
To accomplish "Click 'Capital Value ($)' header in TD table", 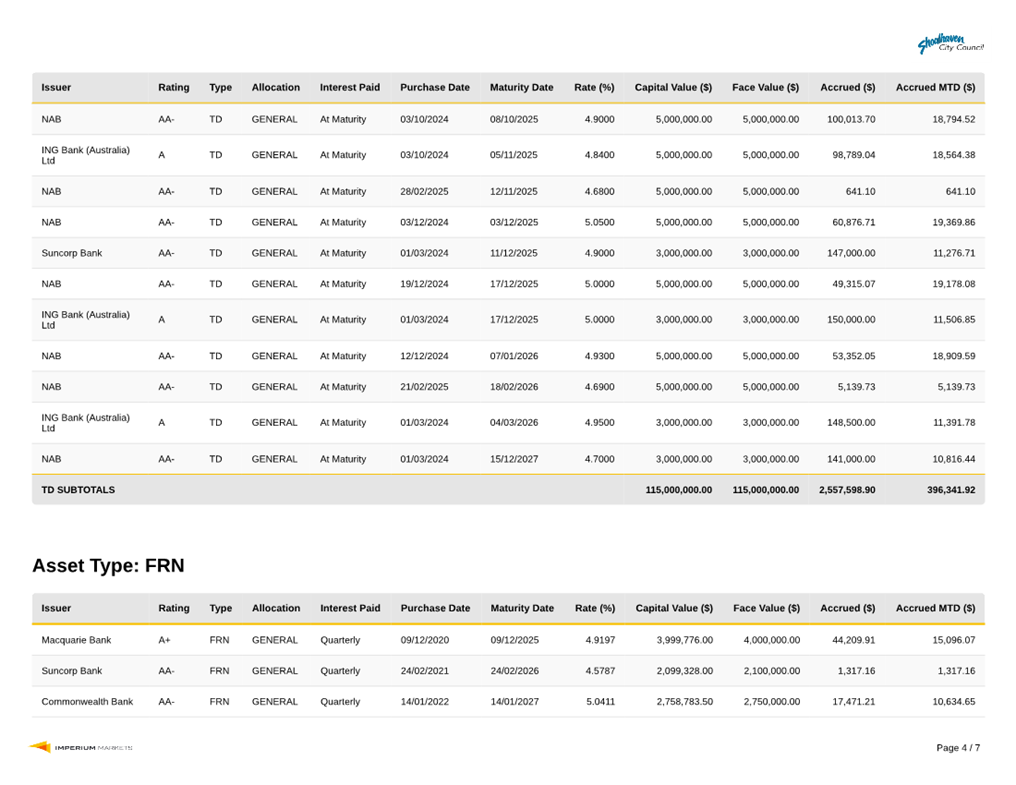I will coord(673,88).
